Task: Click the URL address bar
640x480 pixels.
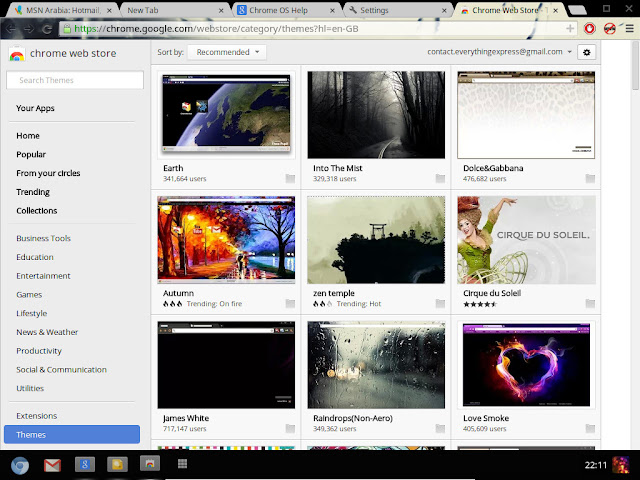Action: pyautogui.click(x=318, y=29)
